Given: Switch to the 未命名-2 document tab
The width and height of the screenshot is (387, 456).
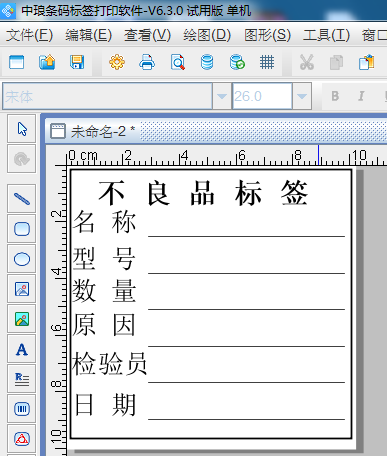Looking at the screenshot, I should pos(93,131).
